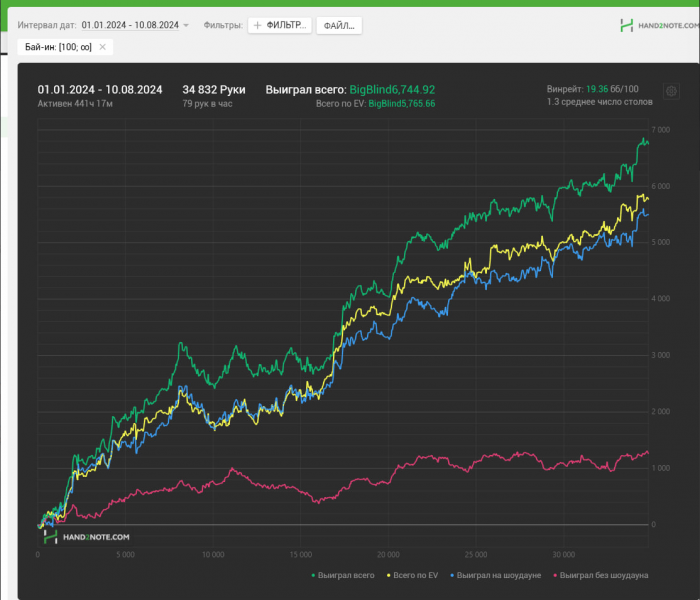700x600 pixels.
Task: Click the green total-won line's final peak
Action: [x=642, y=139]
